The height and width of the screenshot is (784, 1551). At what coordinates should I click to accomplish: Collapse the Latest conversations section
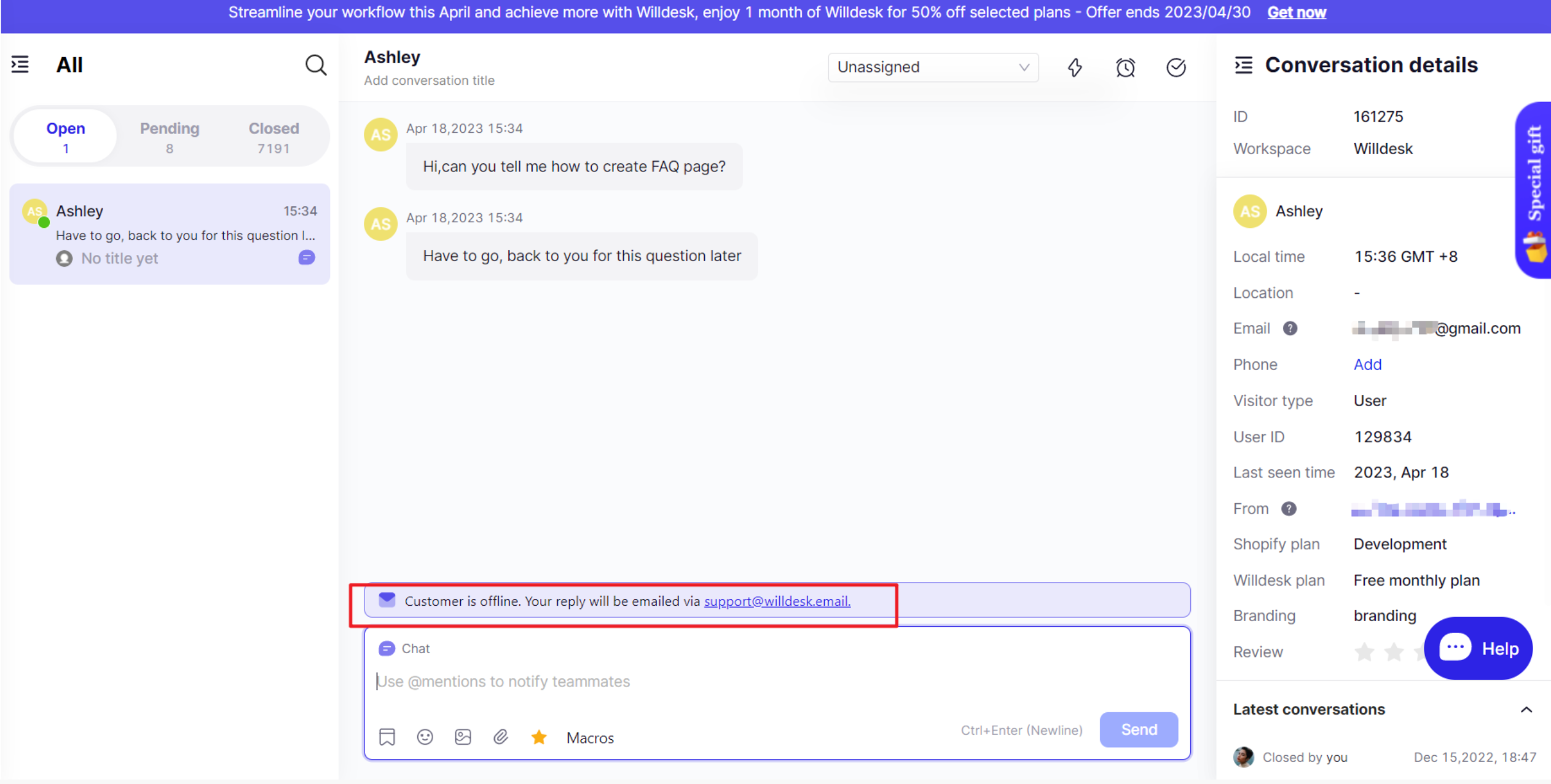pos(1526,710)
